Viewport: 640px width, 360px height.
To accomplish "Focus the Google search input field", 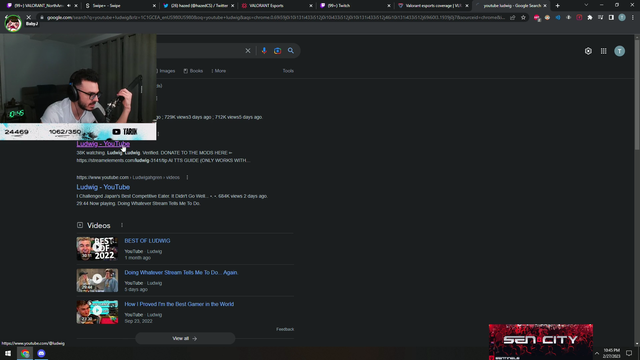I will pyautogui.click(x=199, y=51).
